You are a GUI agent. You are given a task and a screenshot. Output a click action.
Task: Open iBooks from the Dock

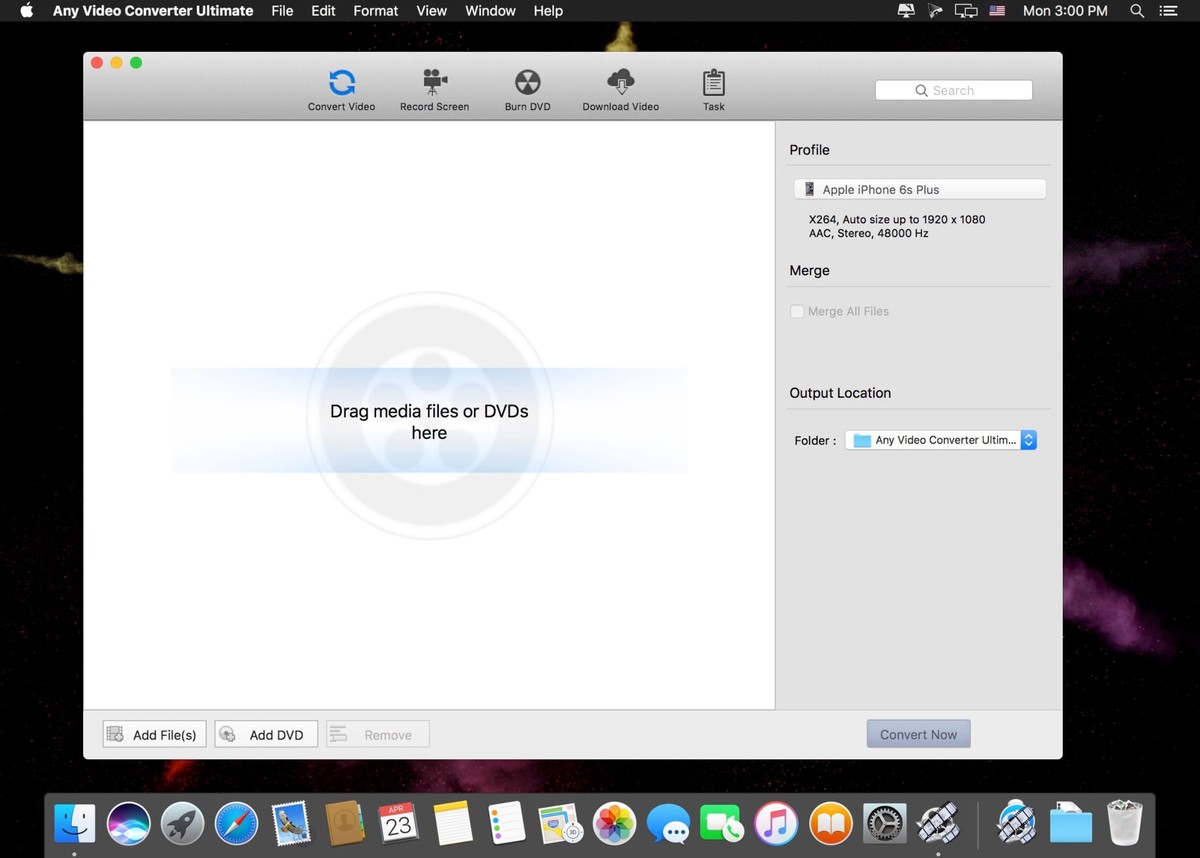click(x=830, y=824)
